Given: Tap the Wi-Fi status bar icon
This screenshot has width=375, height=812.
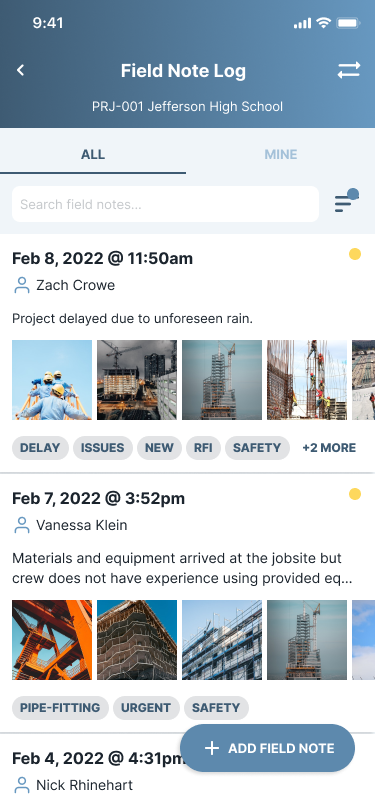Looking at the screenshot, I should [x=324, y=23].
